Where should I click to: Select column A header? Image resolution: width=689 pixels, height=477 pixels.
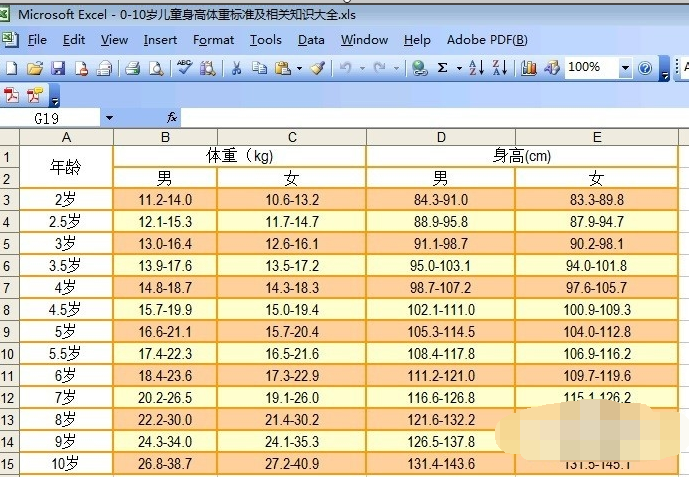coord(66,137)
